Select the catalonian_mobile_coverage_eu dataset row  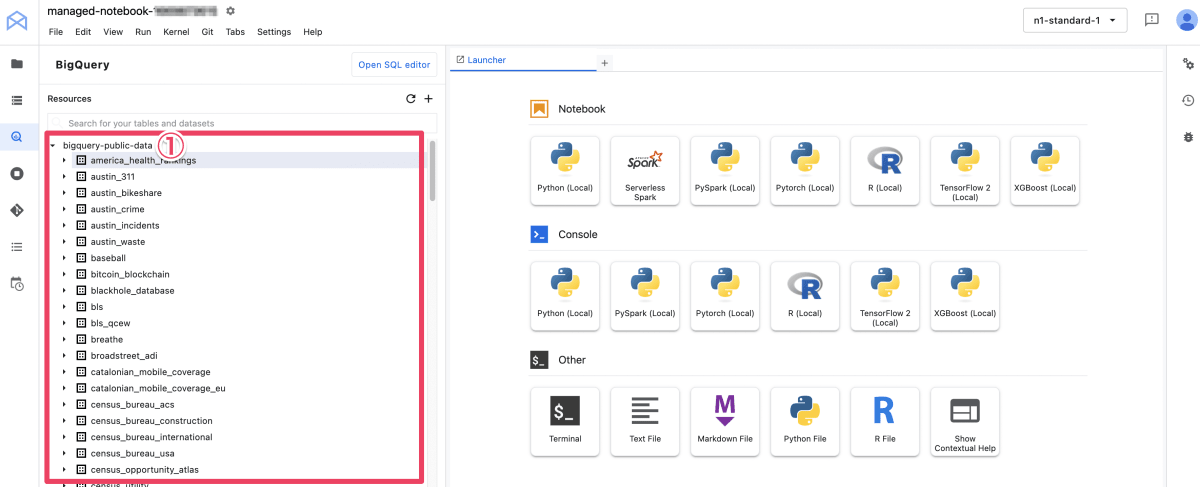pos(236,388)
